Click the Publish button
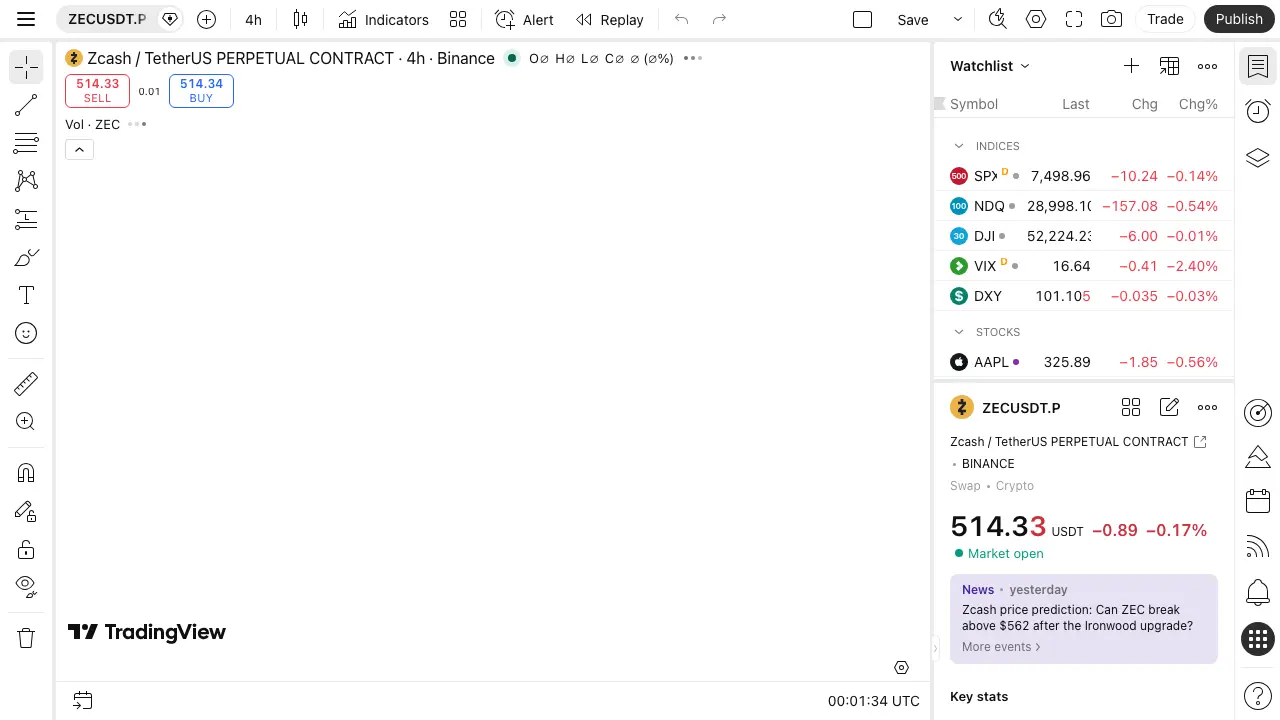Image resolution: width=1280 pixels, height=720 pixels. tap(1240, 19)
